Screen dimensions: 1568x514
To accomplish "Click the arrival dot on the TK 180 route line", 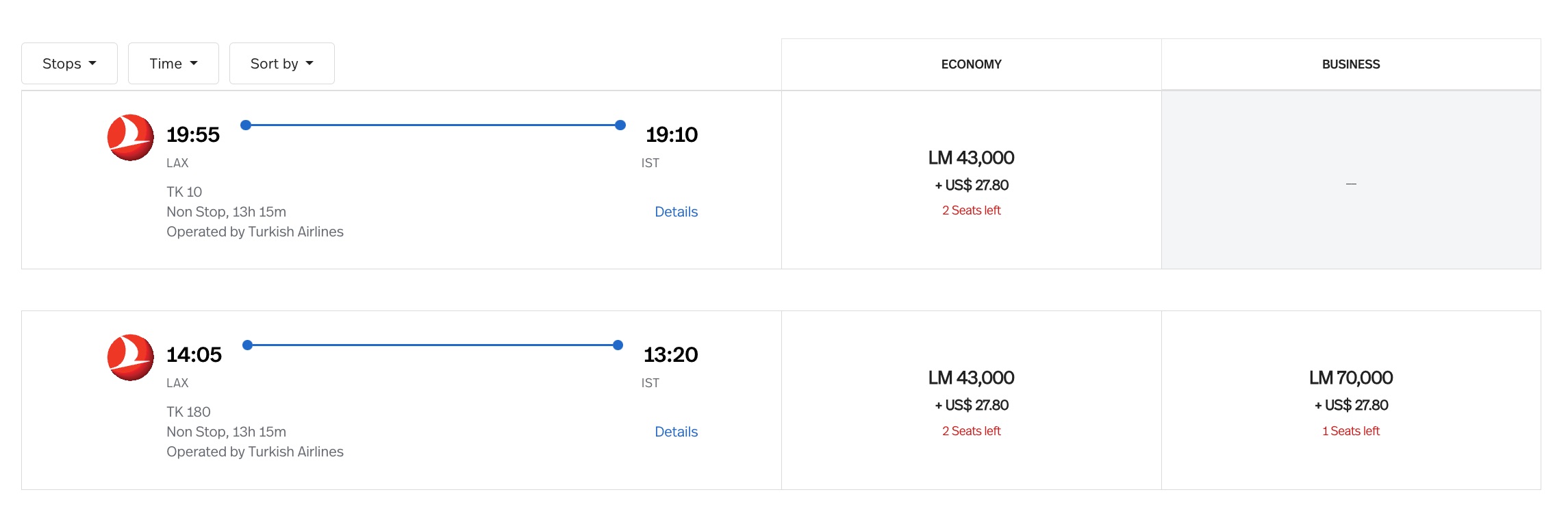I will click(618, 345).
